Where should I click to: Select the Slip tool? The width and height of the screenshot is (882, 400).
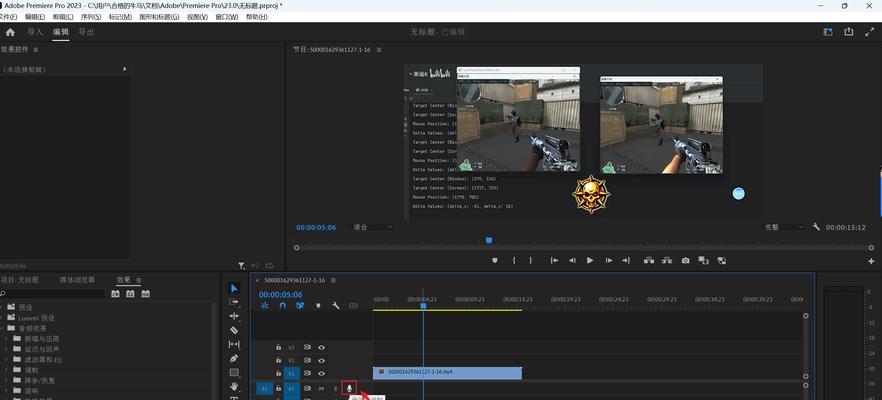pyautogui.click(x=234, y=344)
